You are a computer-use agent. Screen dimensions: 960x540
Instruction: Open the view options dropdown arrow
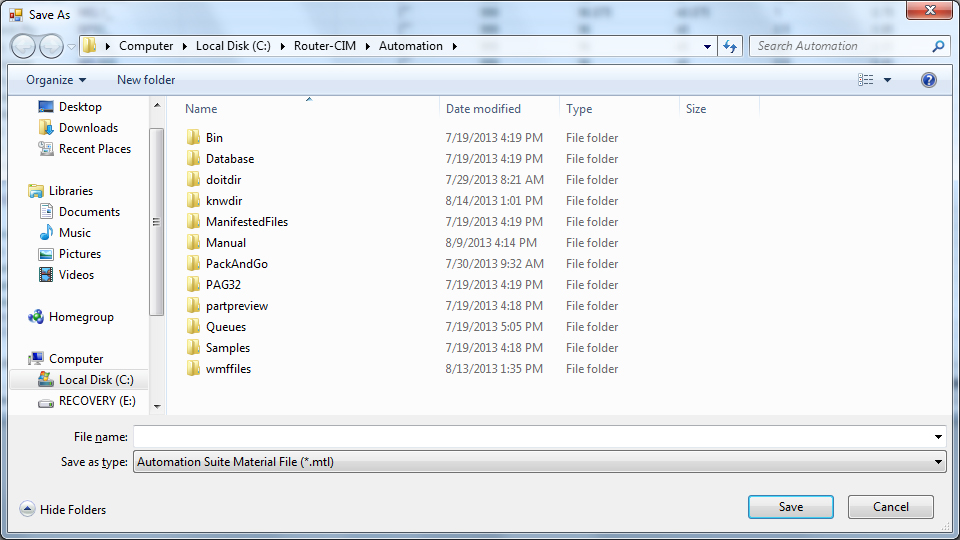887,80
